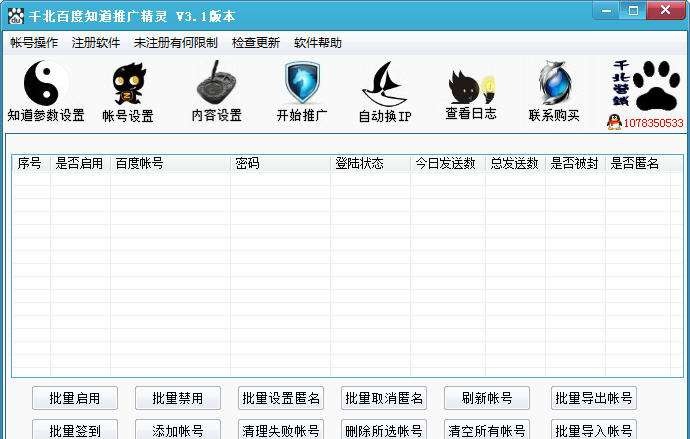Click the 批量启用 button
This screenshot has height=439, width=690.
point(75,398)
